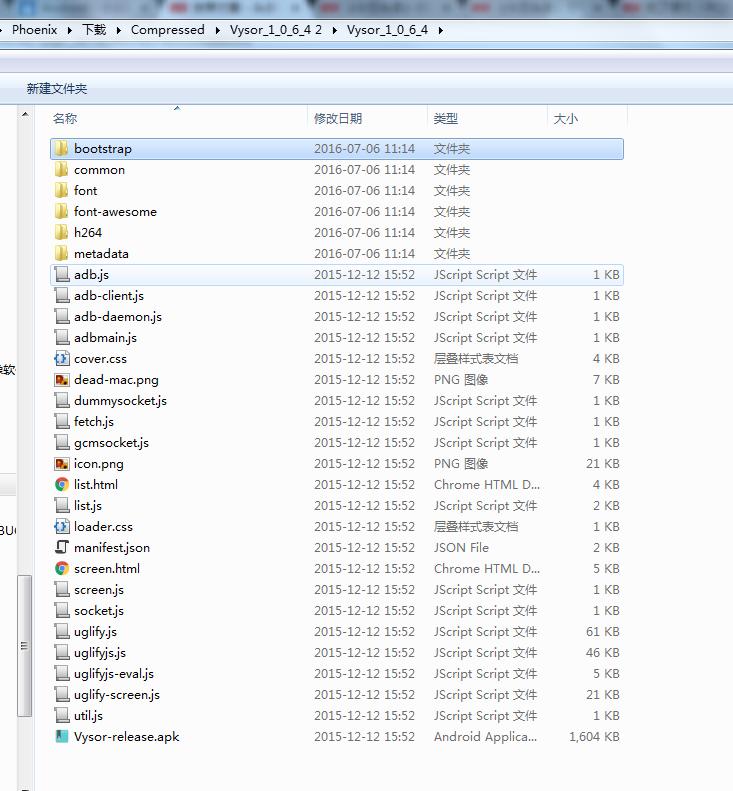Click the navigation pane scrollbar thumb
Image resolution: width=733 pixels, height=791 pixels.
pyautogui.click(x=24, y=645)
